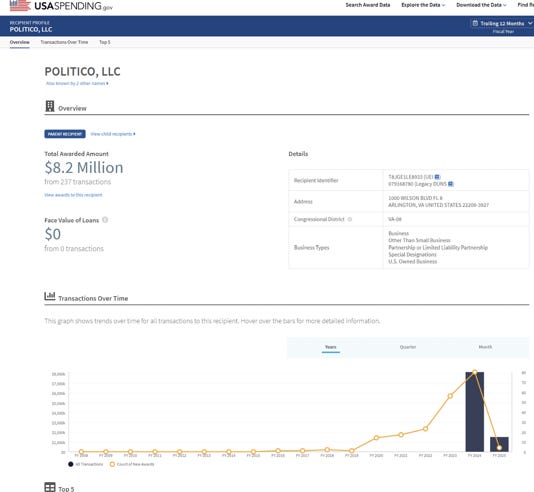
Task: Expand Also known by 2 other names
Action: tap(77, 83)
